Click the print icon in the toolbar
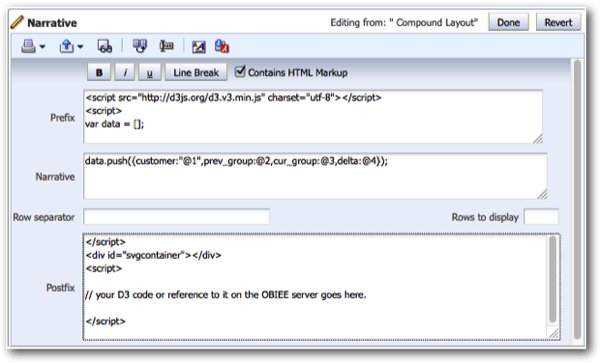The image size is (600, 363). coord(28,46)
